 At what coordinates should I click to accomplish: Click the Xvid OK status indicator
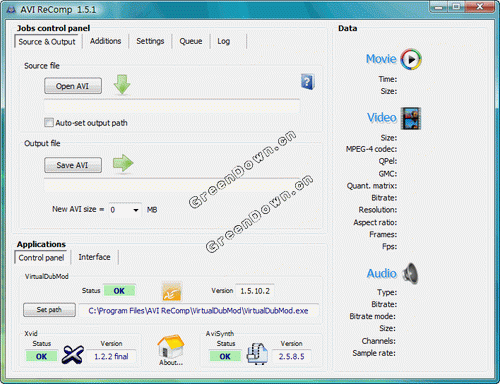tap(41, 356)
